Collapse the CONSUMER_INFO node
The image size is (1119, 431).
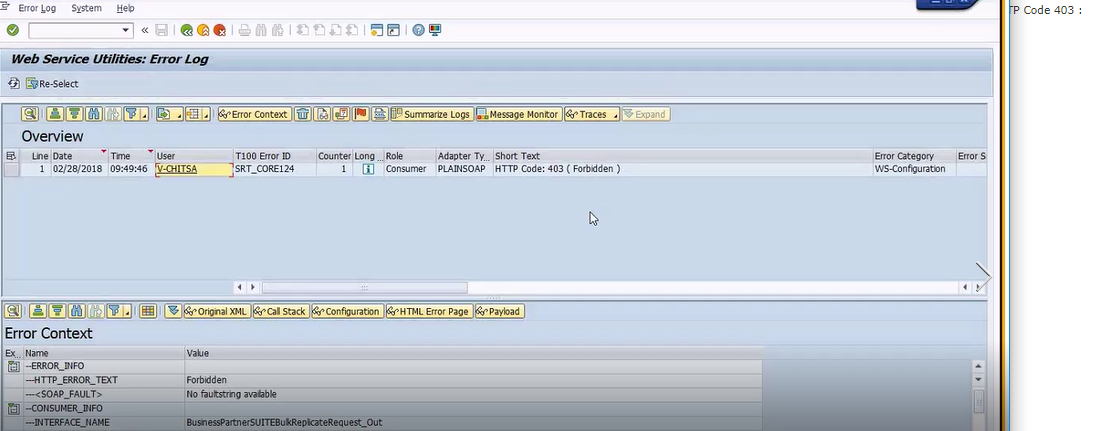12,409
